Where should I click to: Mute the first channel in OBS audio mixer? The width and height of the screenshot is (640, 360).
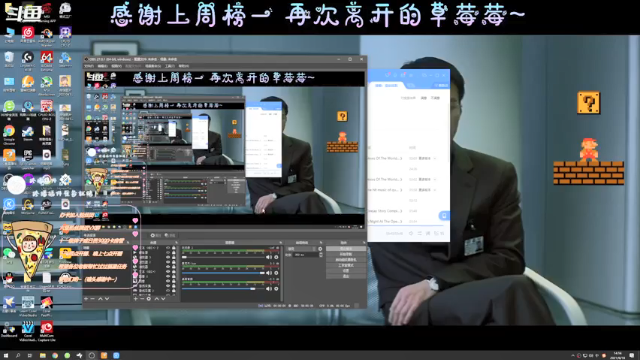269,257
